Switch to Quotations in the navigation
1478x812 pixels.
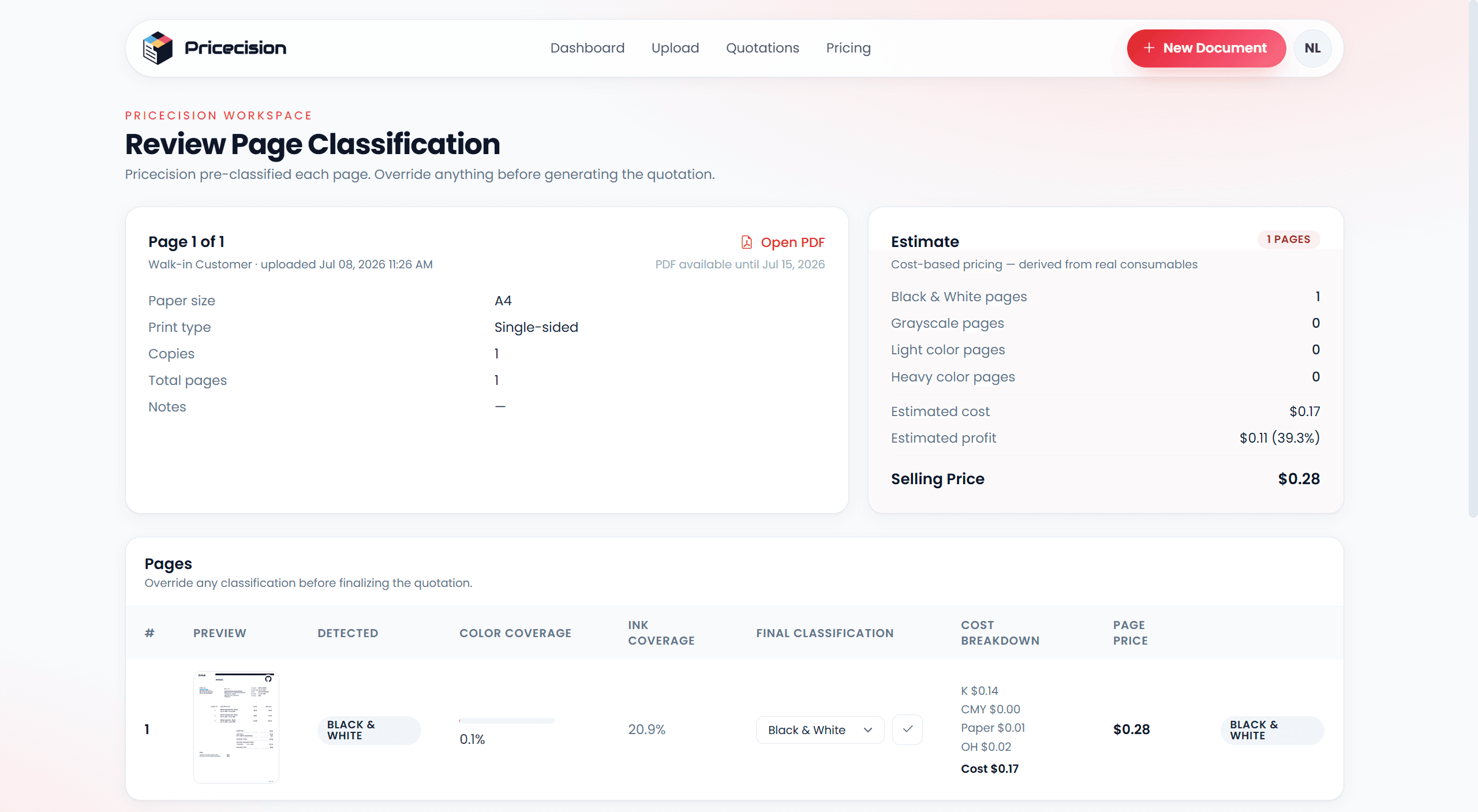762,48
